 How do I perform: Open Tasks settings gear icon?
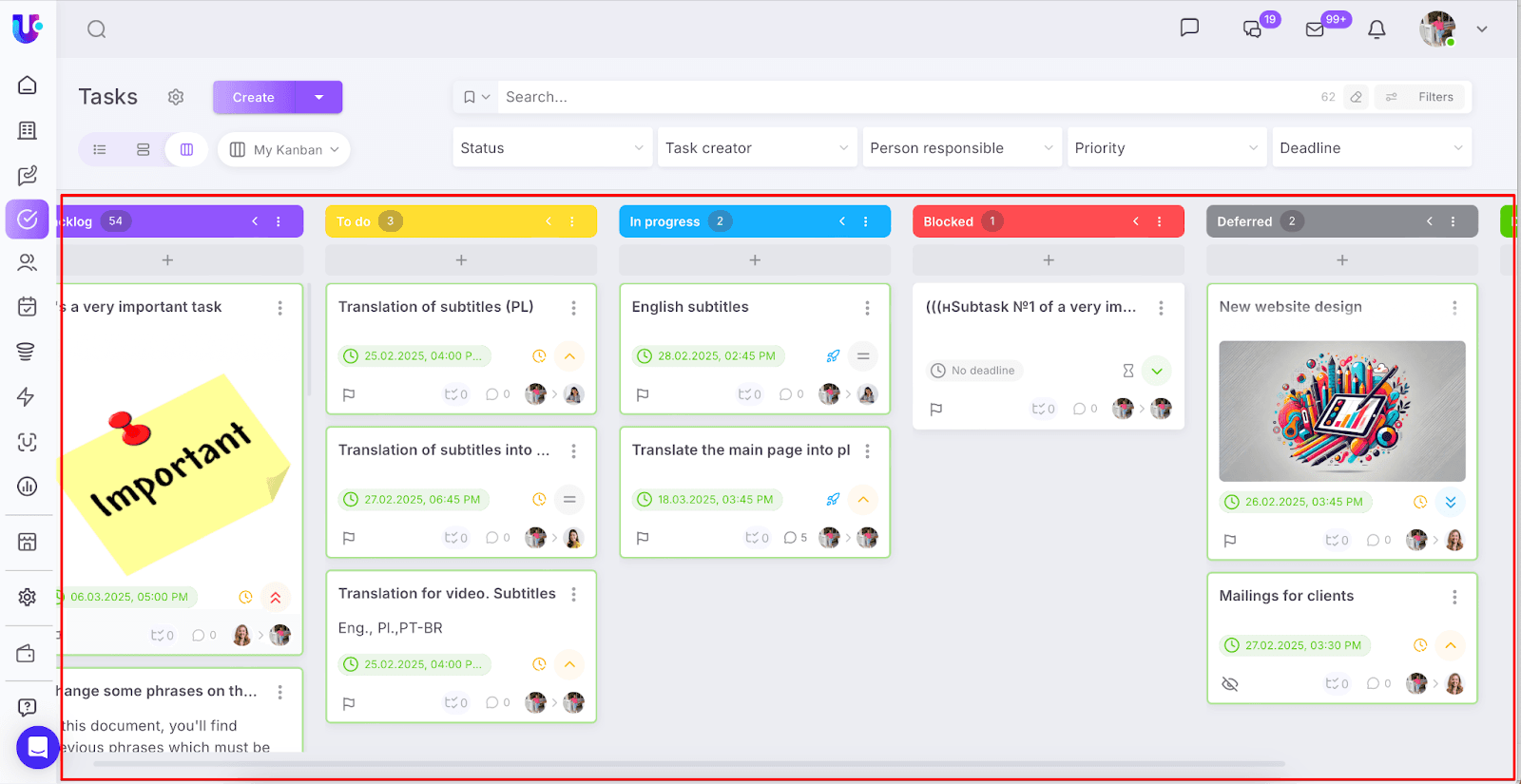click(176, 97)
